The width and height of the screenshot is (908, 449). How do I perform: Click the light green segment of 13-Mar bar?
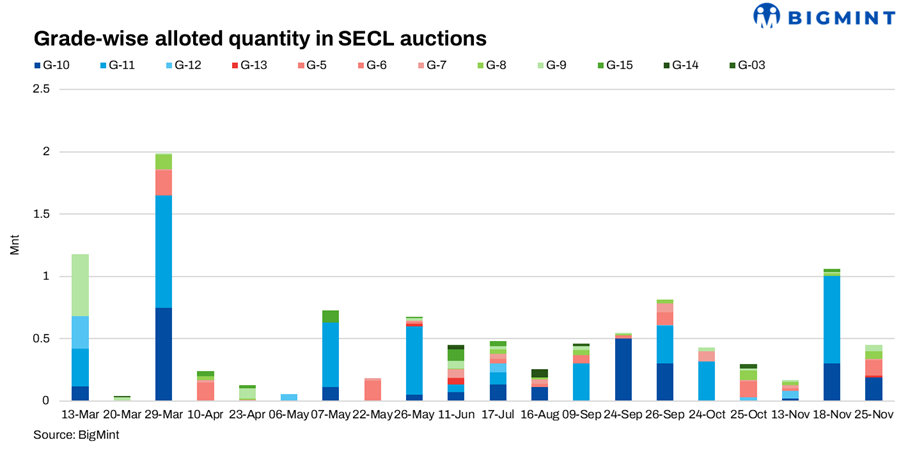[80, 285]
